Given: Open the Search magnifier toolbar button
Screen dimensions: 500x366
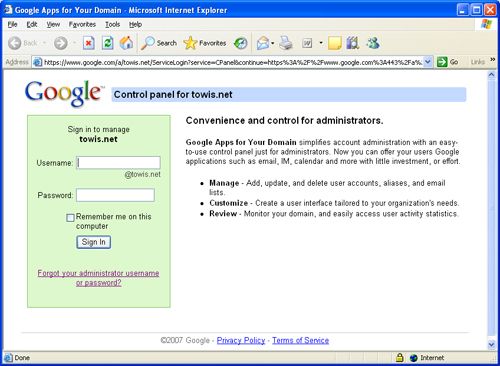Looking at the screenshot, I should click(158, 43).
